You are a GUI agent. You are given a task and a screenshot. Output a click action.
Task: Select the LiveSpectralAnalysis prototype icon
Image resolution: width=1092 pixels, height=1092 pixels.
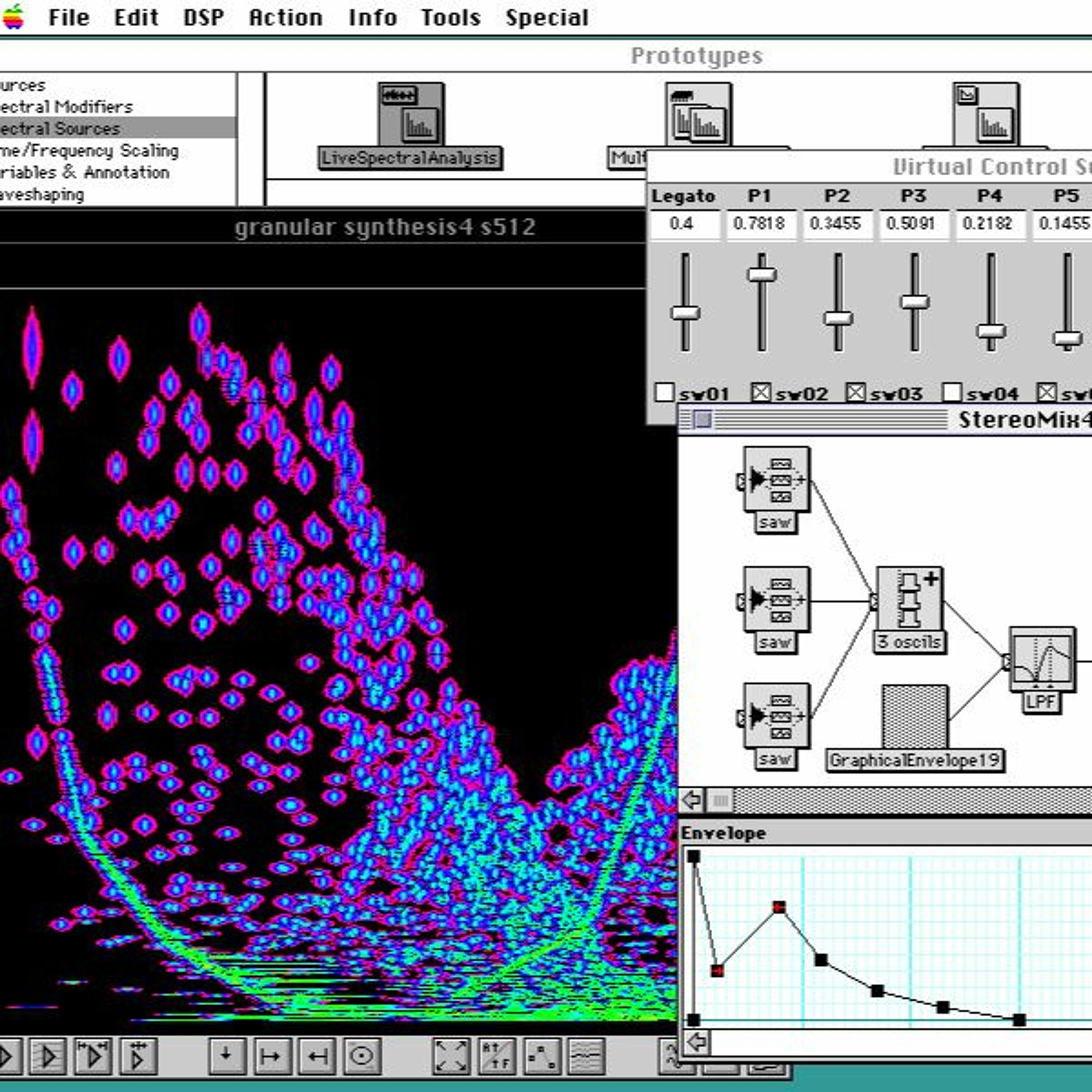[x=411, y=114]
